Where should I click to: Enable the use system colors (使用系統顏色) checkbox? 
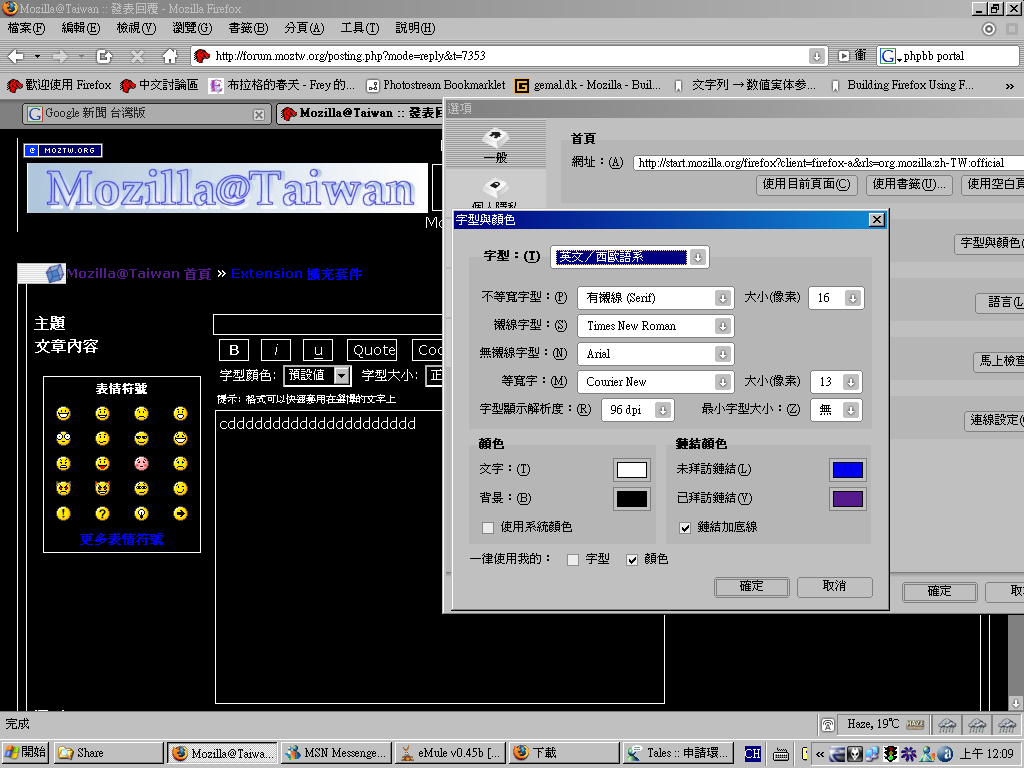tap(488, 527)
